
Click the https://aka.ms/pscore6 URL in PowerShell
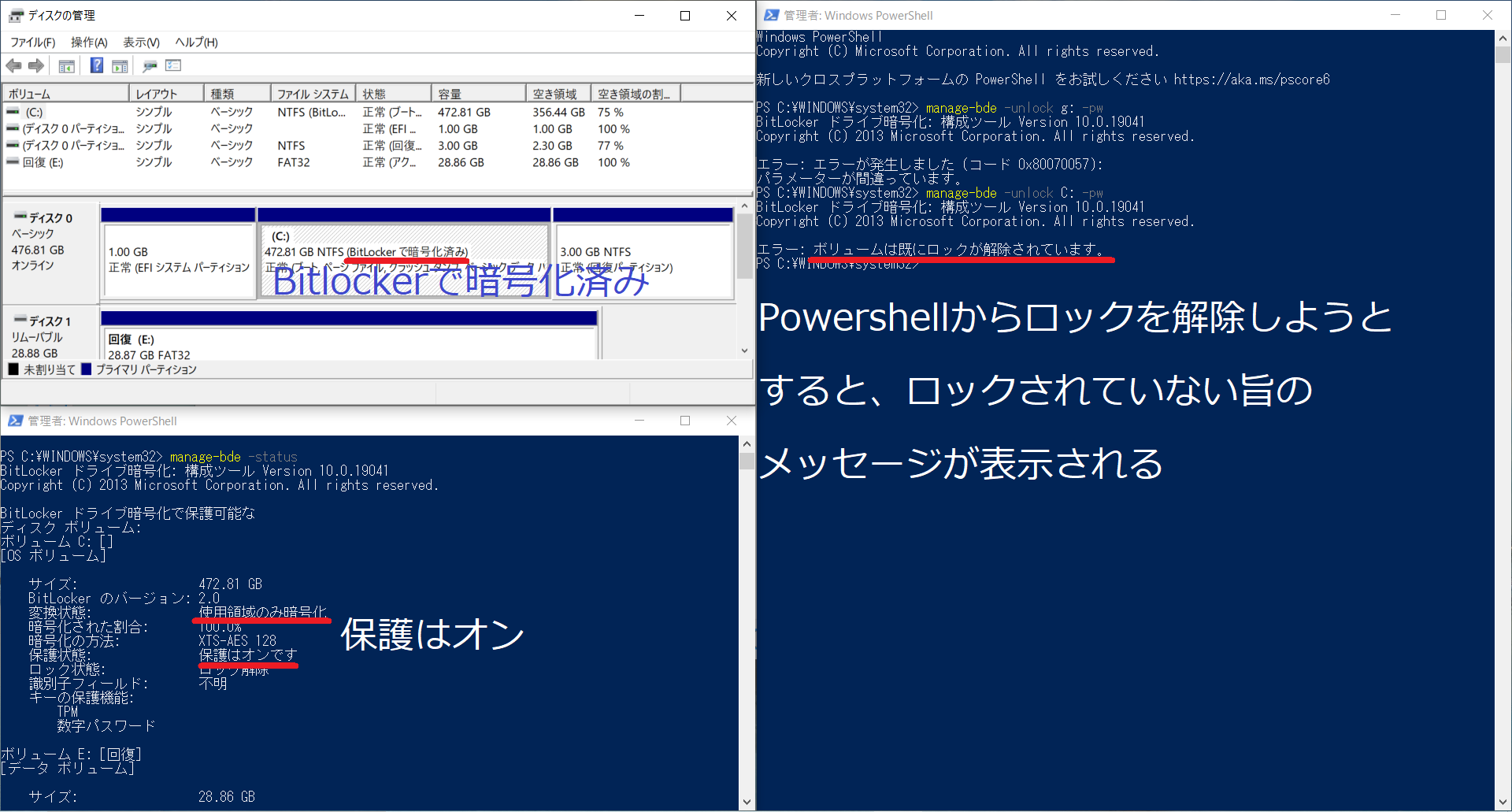pos(1251,79)
